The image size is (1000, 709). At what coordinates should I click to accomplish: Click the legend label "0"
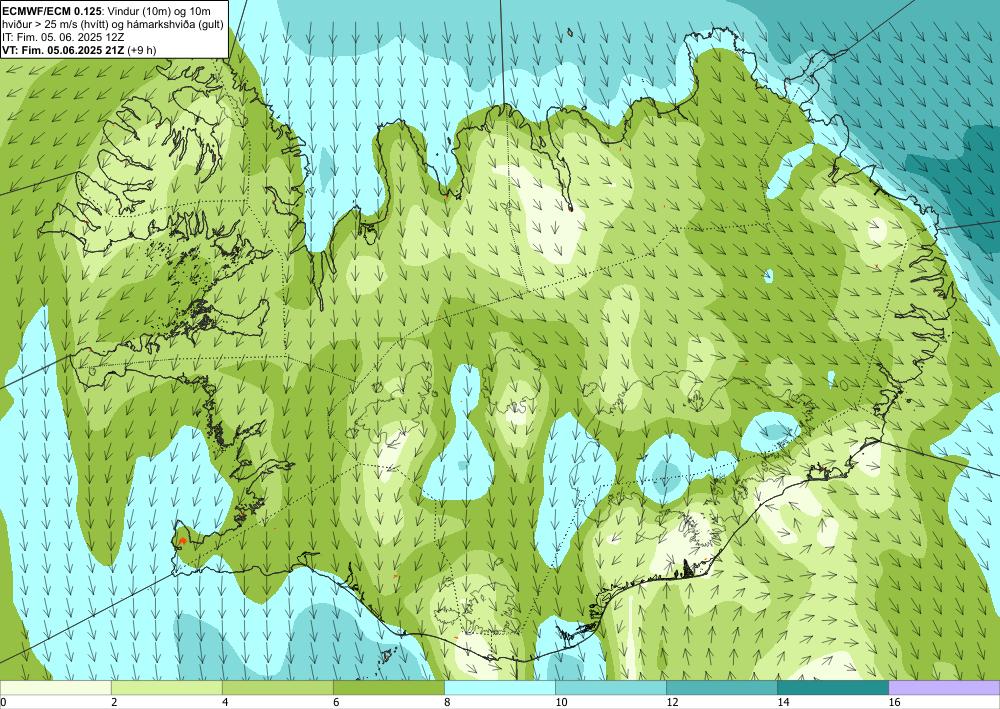click(x=3, y=702)
